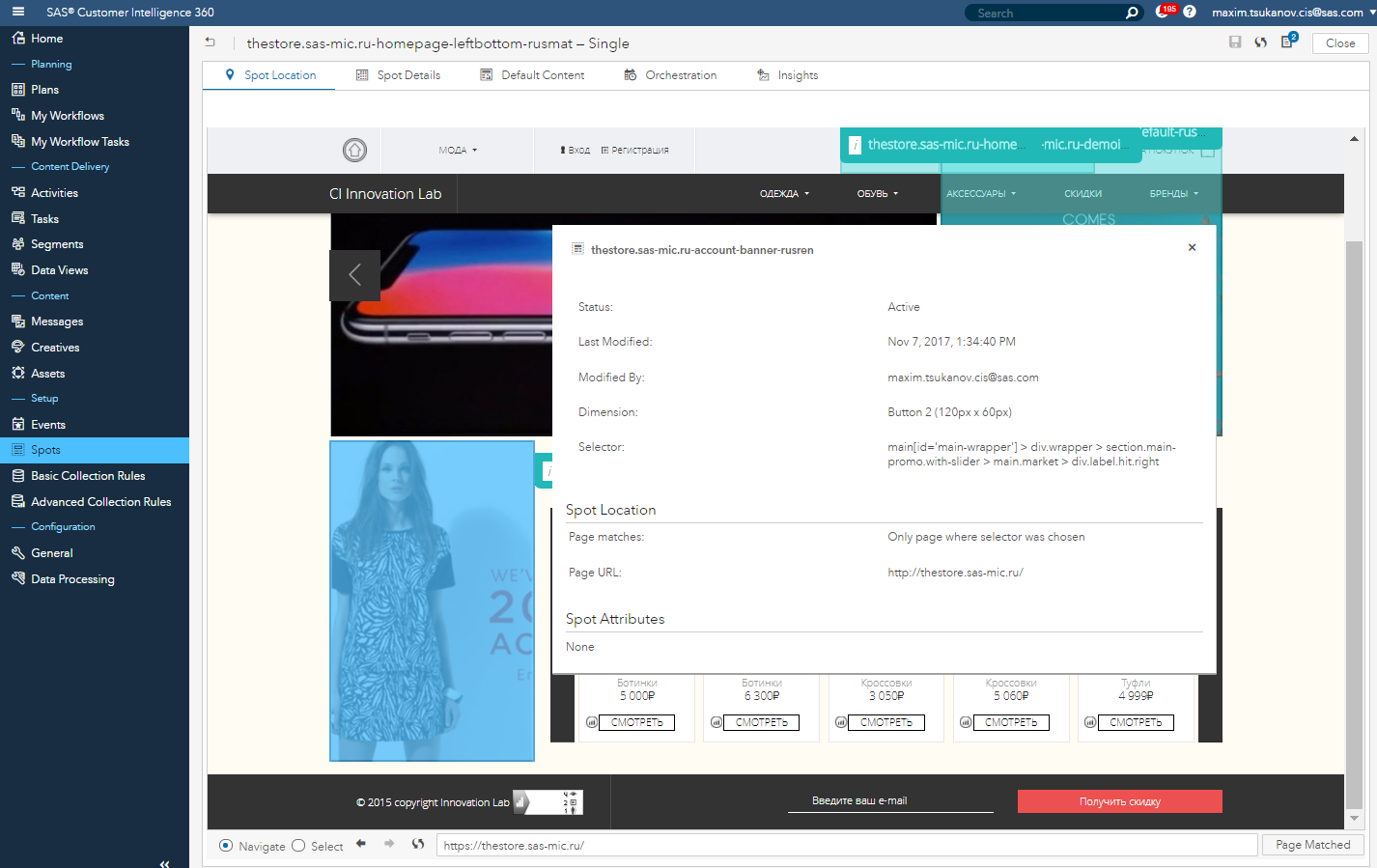Switch to the Spot Location tab
Screen dimensions: 1377x868
pyautogui.click(x=269, y=75)
